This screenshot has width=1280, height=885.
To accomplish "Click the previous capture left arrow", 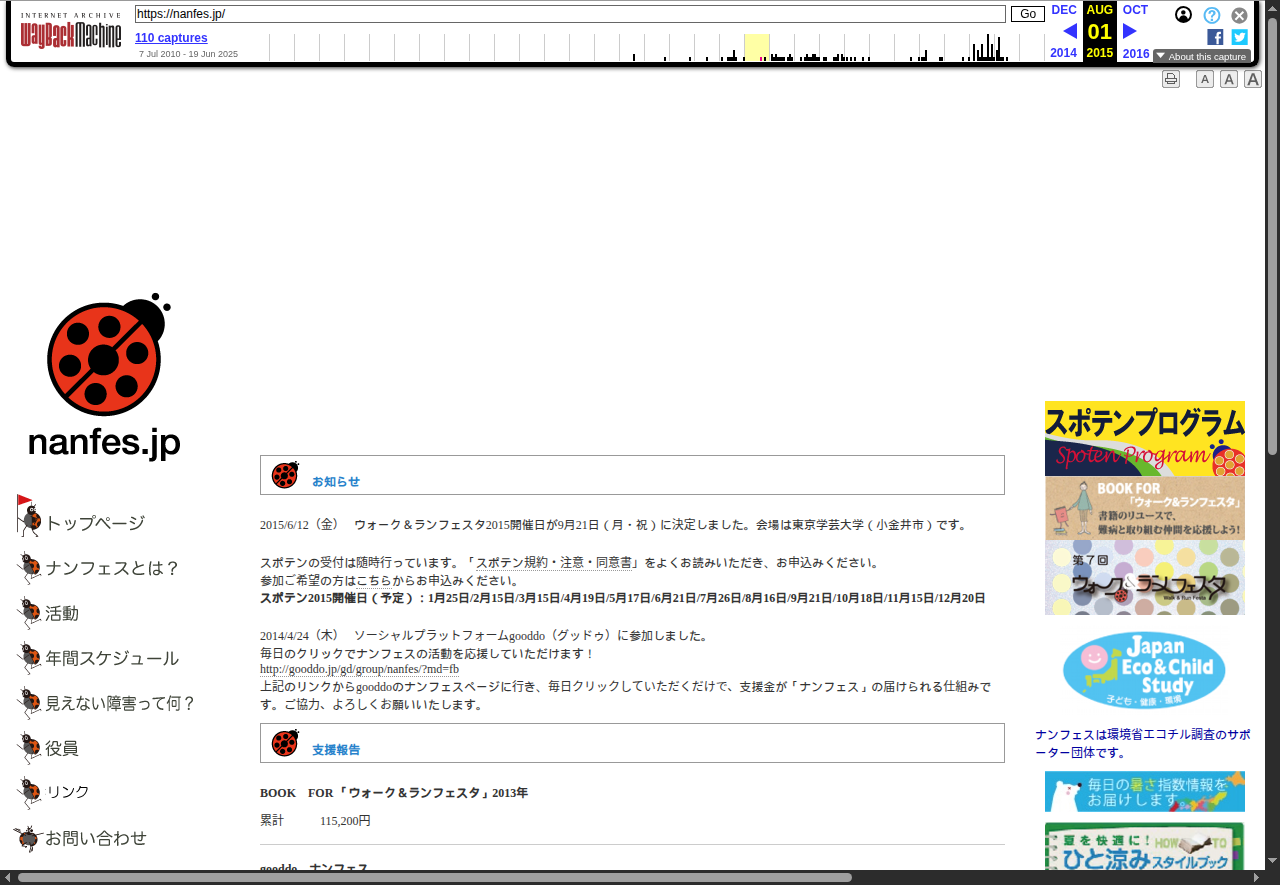I will [x=1070, y=31].
